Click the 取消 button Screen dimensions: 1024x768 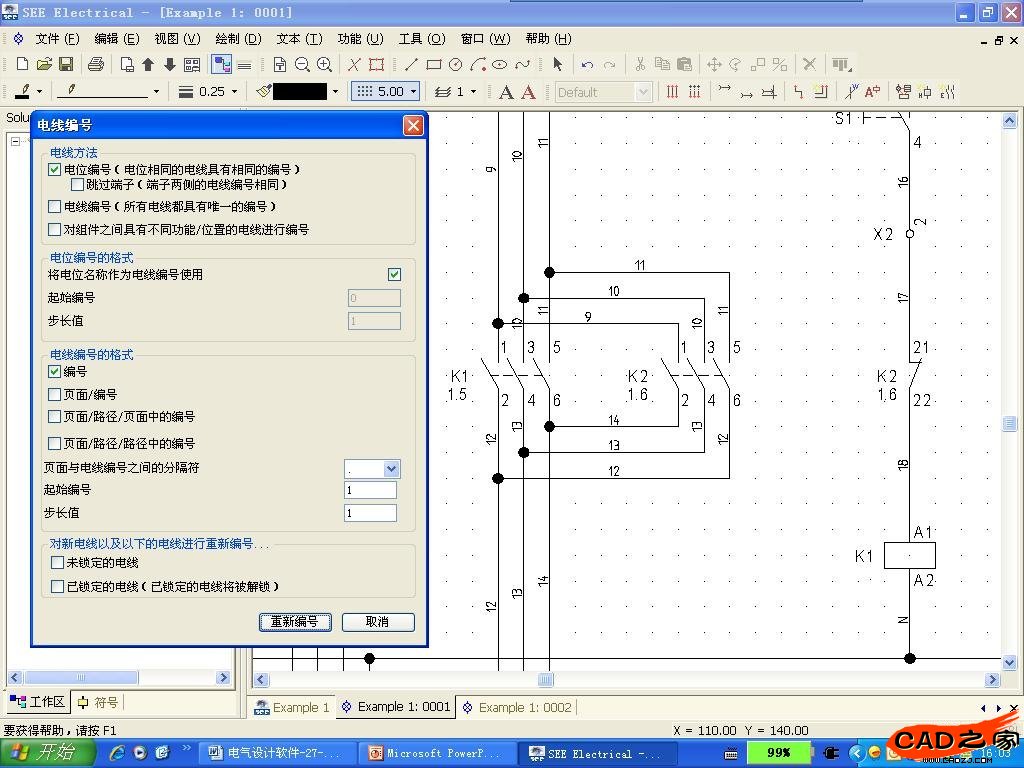(x=377, y=621)
